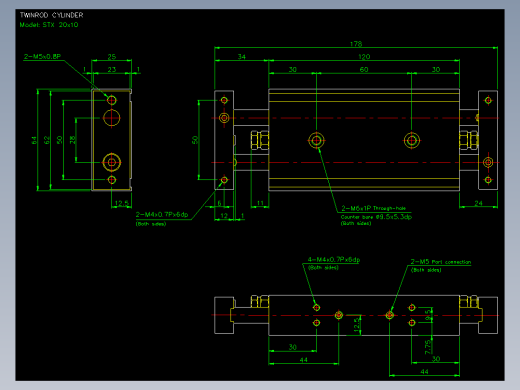
Task: Click the '23' width dimension
Action: (x=112, y=69)
